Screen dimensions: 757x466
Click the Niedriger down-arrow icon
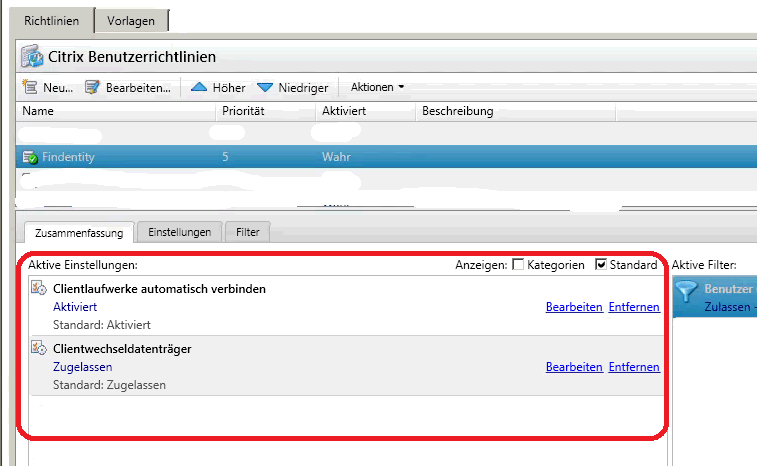coord(265,87)
